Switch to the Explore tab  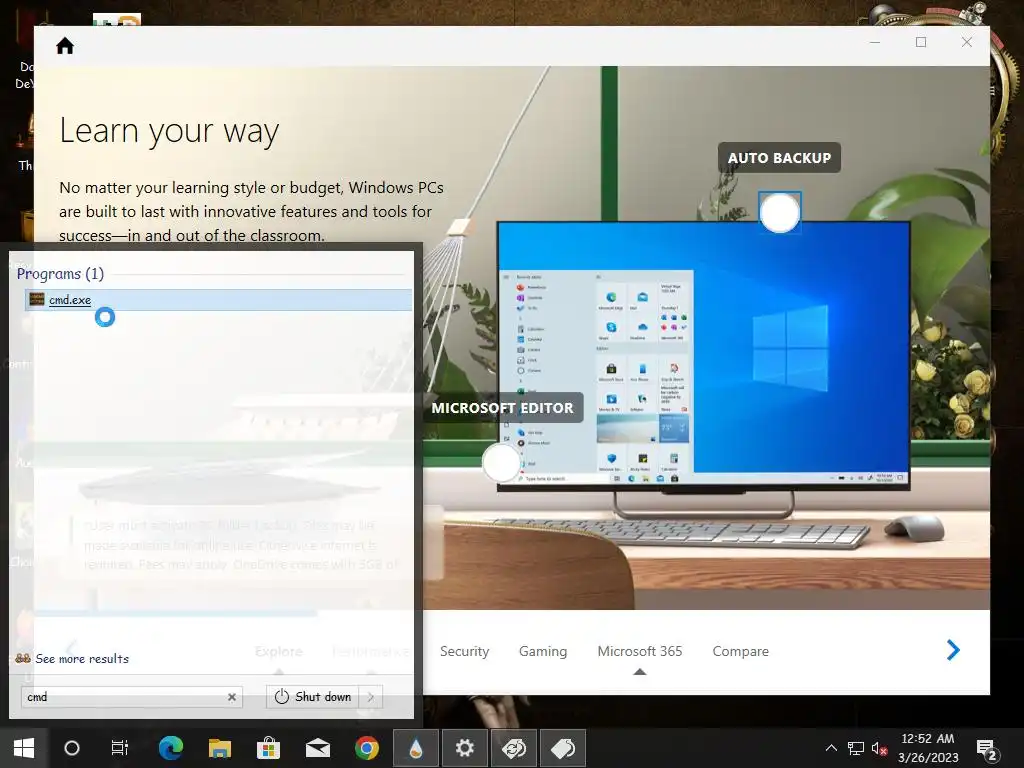tap(279, 651)
